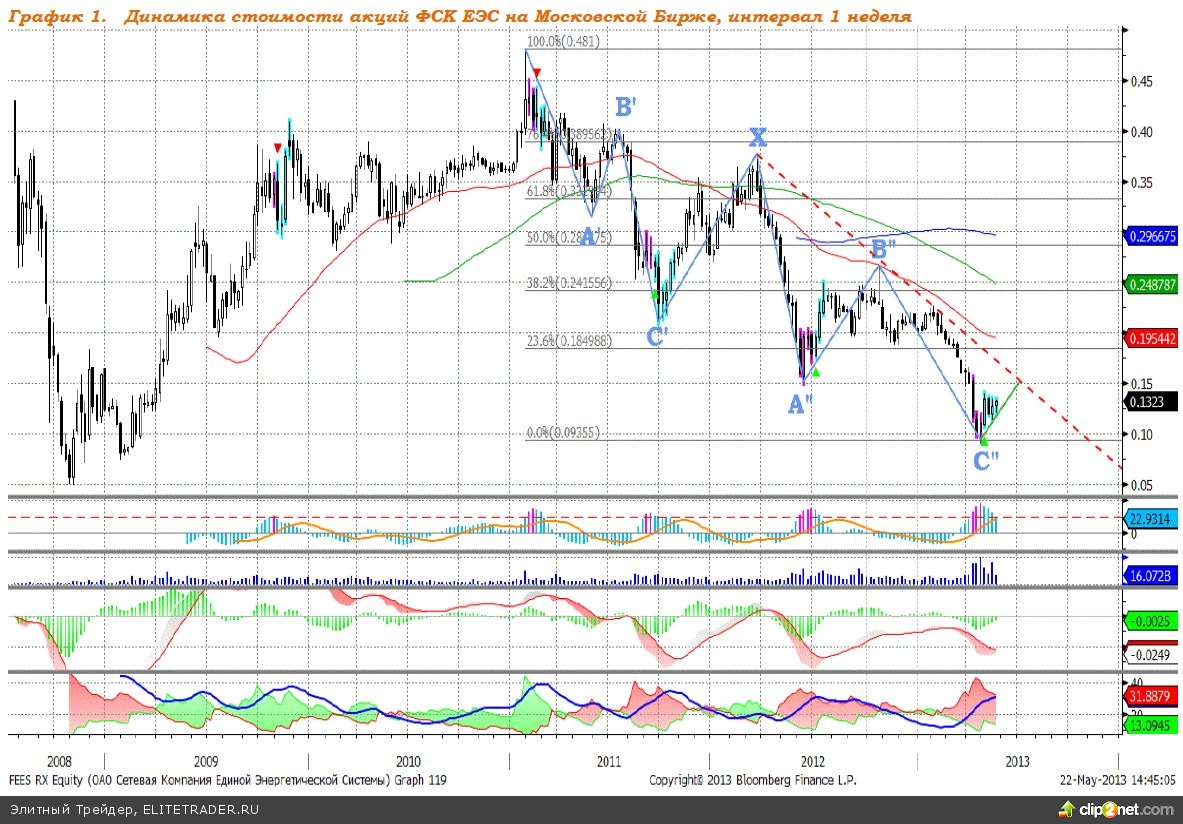Select the X wave label
This screenshot has width=1183, height=824.
pos(759,138)
